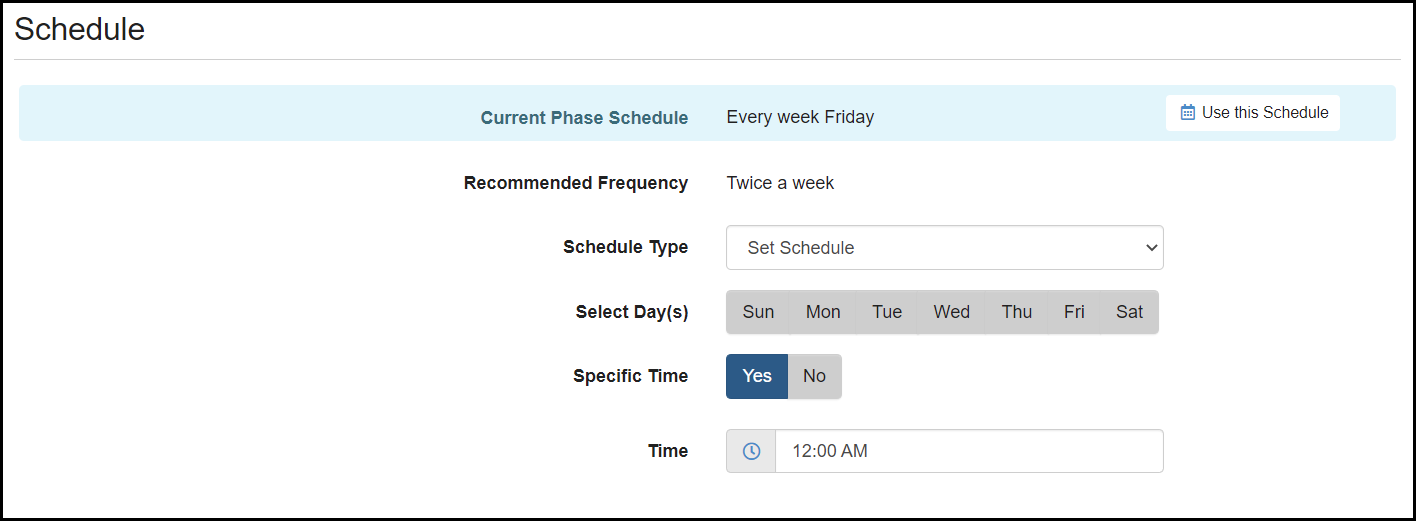Screen dimensions: 1416x521
Task: Click the Every week Friday text
Action: (x=800, y=118)
